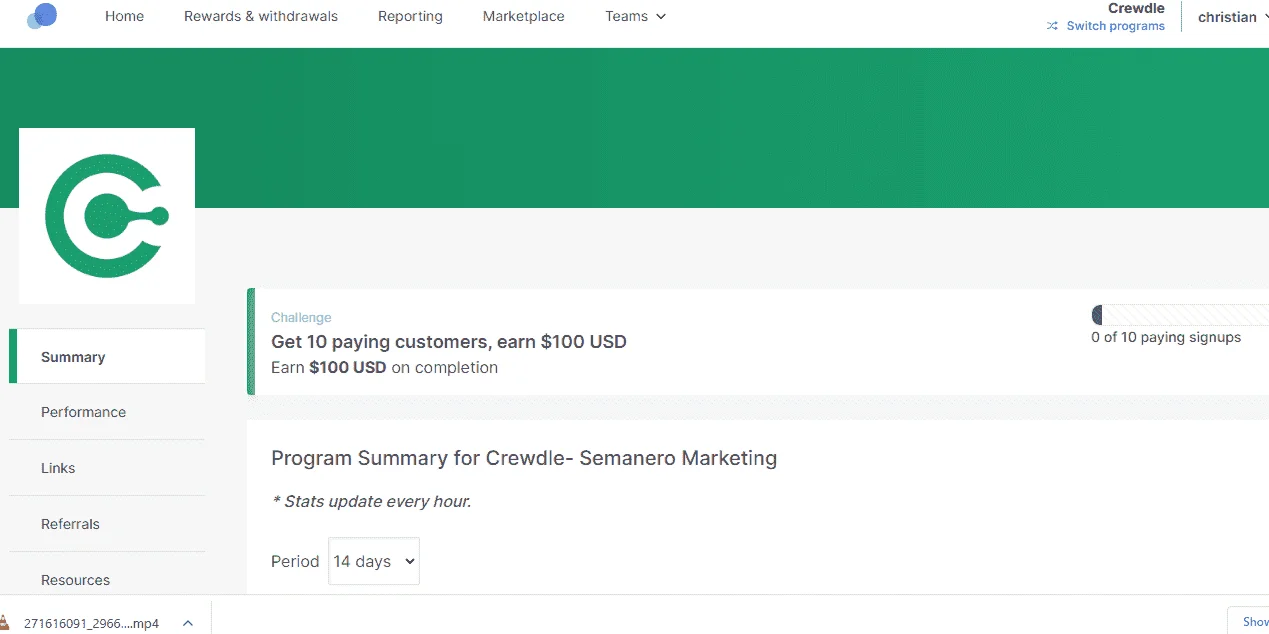The height and width of the screenshot is (634, 1269).
Task: Expand the Teams dropdown menu
Action: pos(635,16)
